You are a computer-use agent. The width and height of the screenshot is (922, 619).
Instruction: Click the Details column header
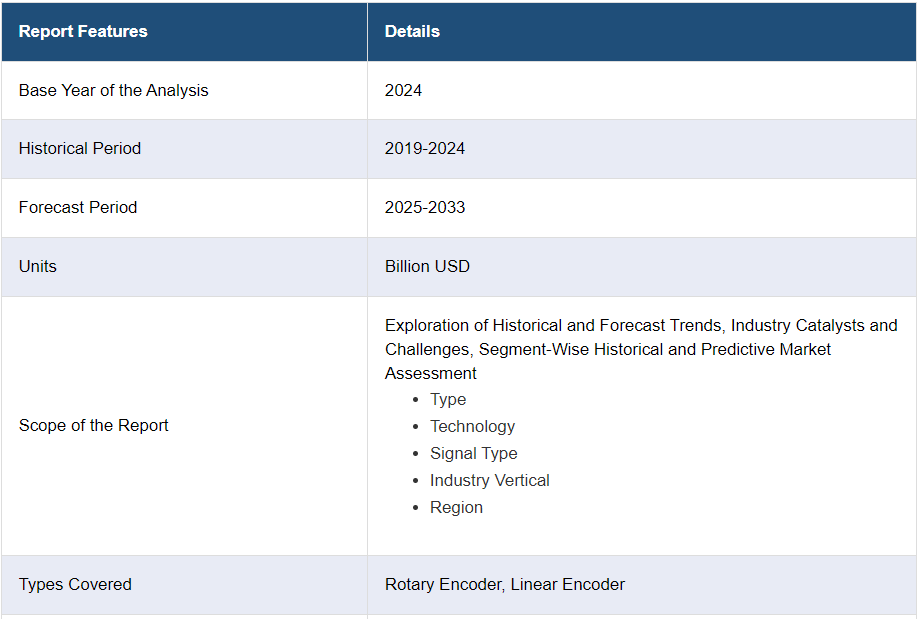pyautogui.click(x=412, y=31)
